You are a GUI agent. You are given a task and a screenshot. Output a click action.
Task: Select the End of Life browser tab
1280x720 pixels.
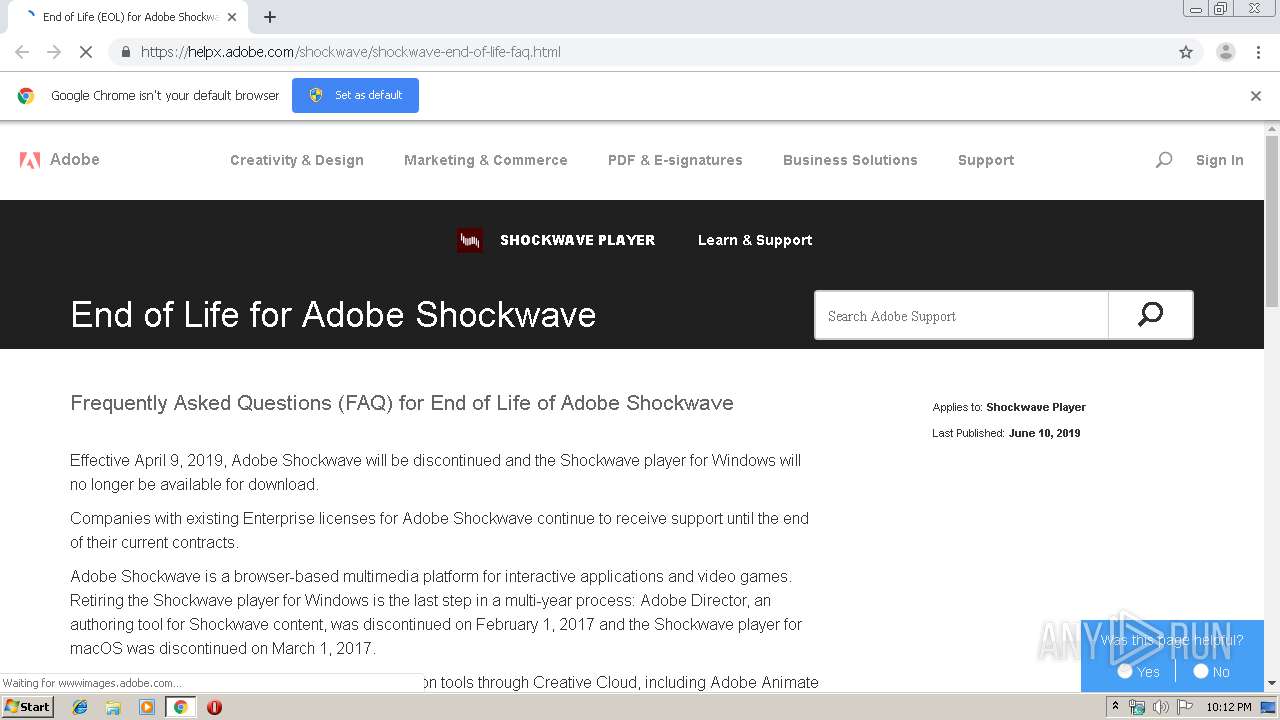[126, 17]
